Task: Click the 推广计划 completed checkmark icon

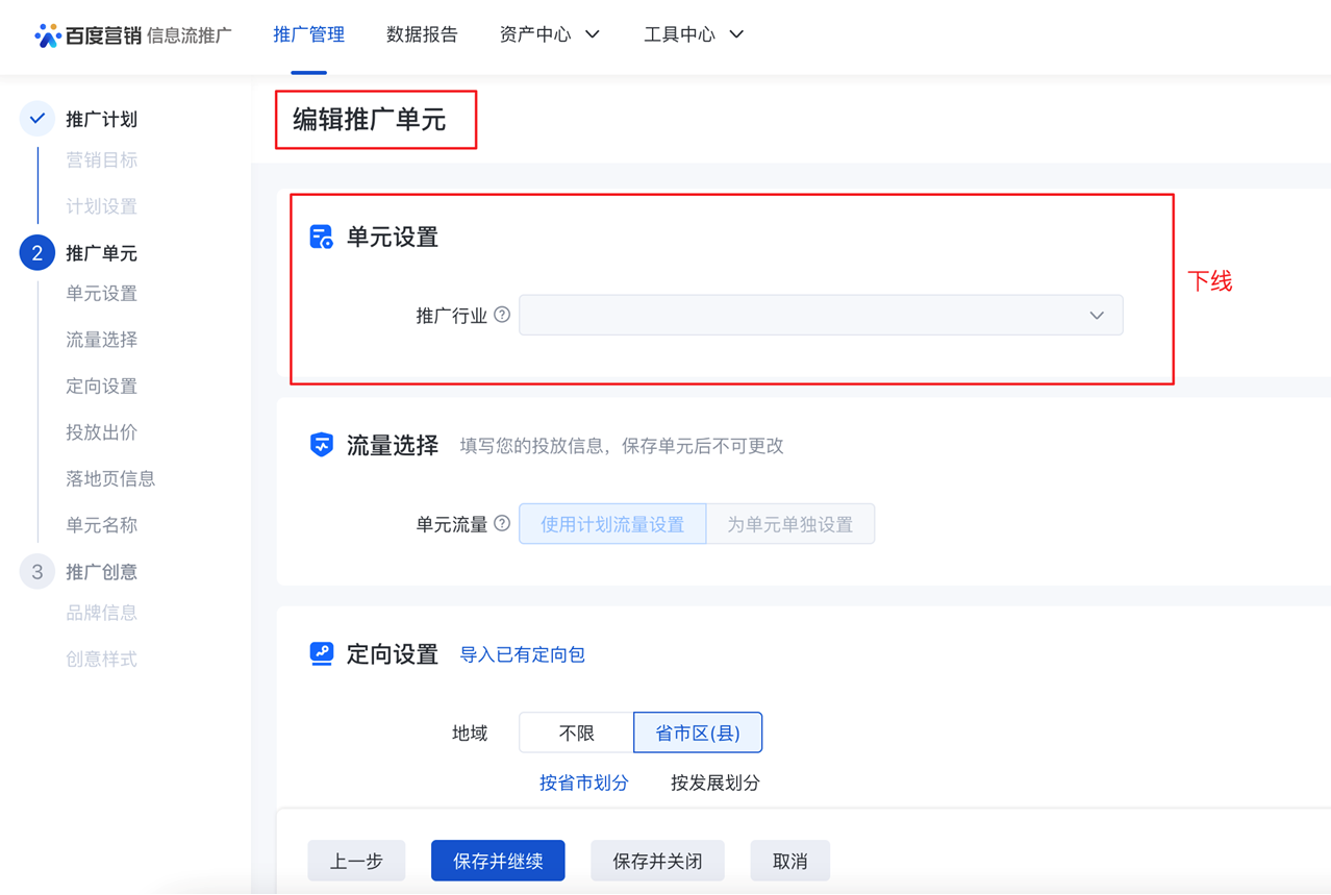Action: (x=37, y=119)
